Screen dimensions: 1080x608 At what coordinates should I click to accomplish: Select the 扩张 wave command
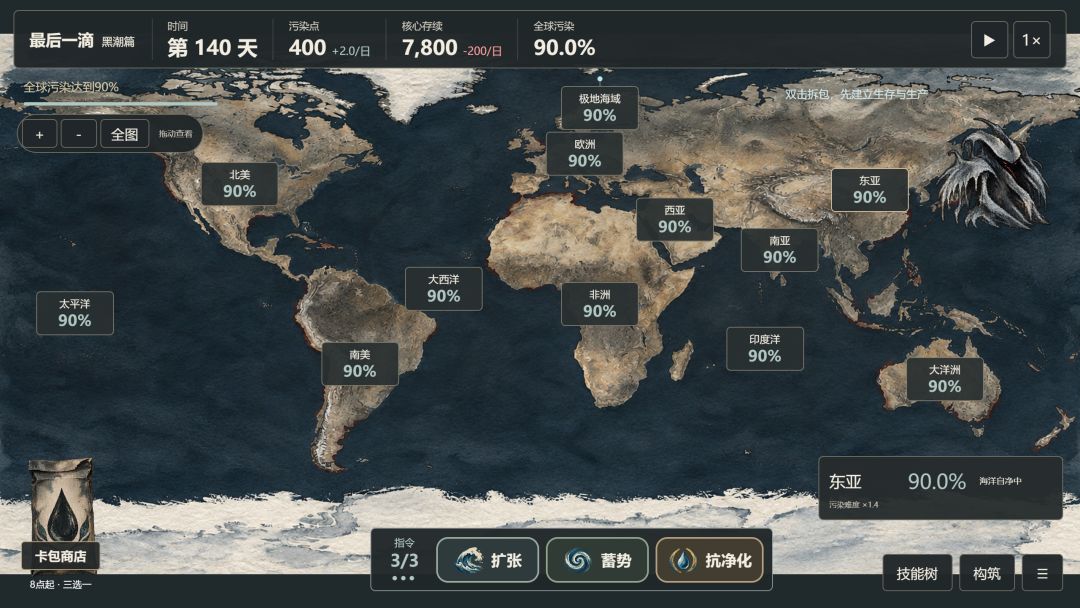(488, 560)
